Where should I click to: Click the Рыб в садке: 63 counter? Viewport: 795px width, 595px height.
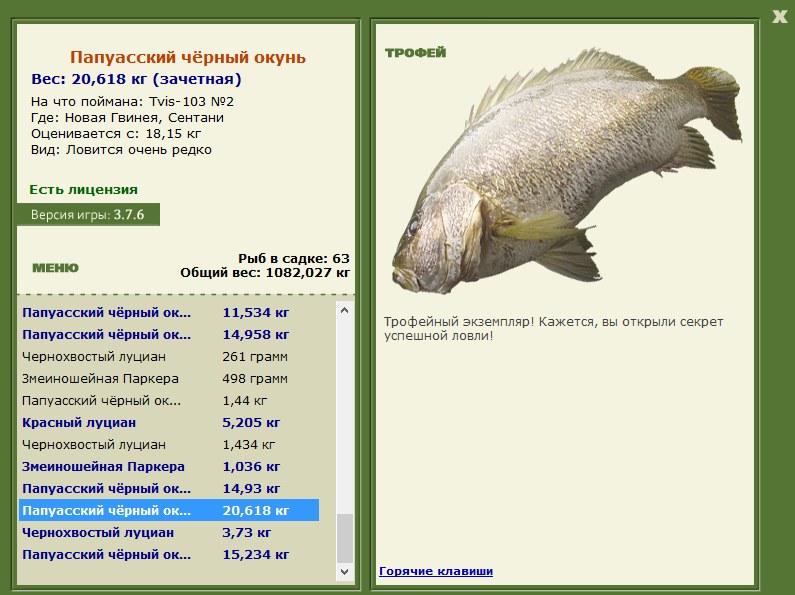[x=294, y=258]
